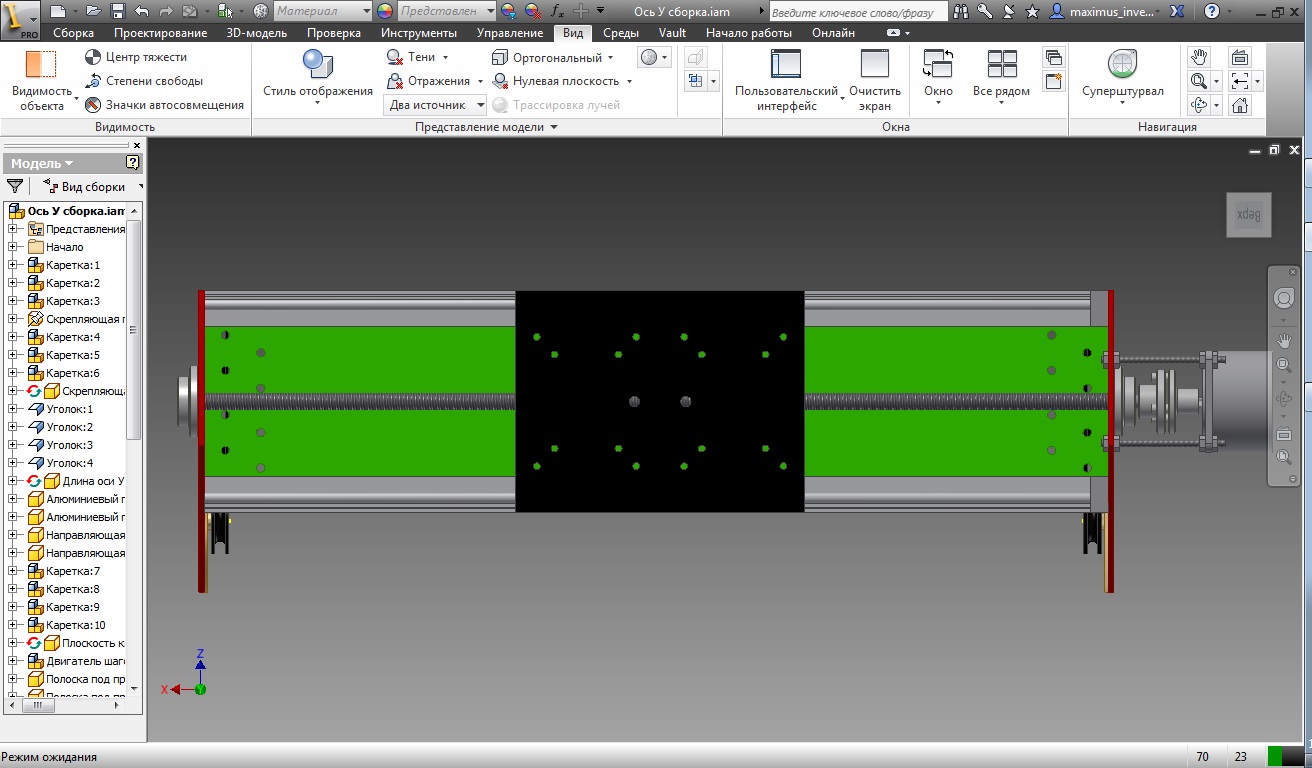This screenshot has width=1312, height=768.
Task: Click the color scheme sphere in title bar
Action: (385, 11)
